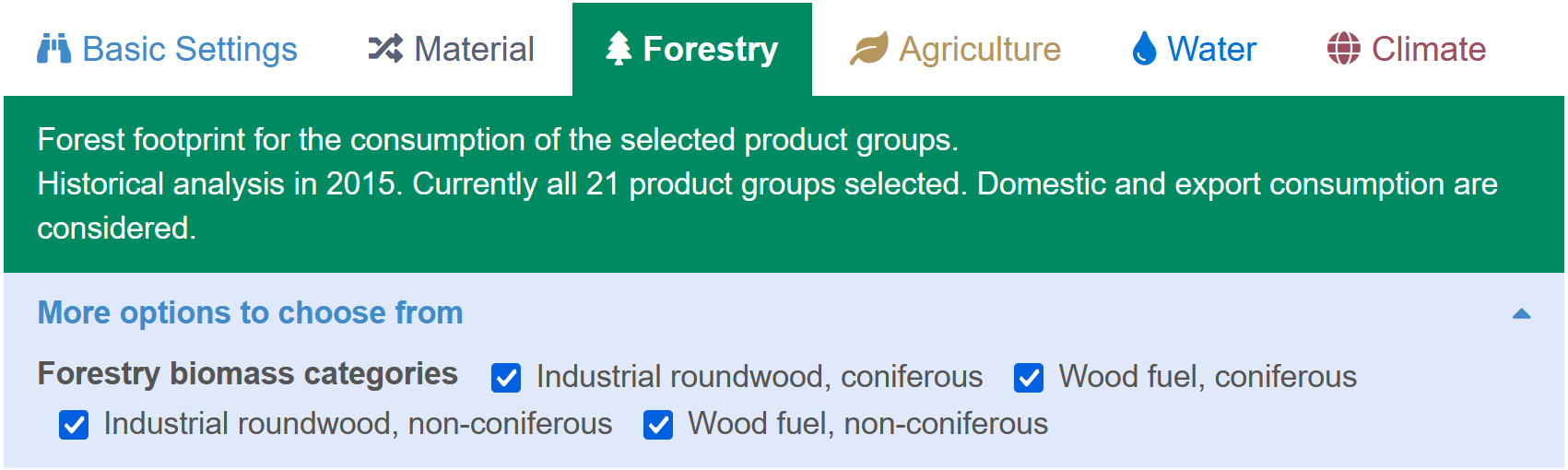Uncheck Industrial roundwood, coniferous checkbox
Screen dimensions: 1568x470
pyautogui.click(x=506, y=378)
